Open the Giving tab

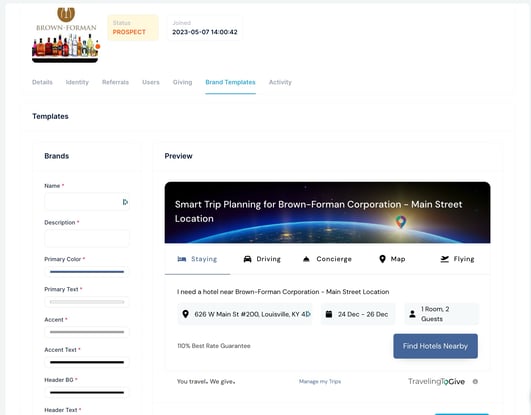click(182, 82)
